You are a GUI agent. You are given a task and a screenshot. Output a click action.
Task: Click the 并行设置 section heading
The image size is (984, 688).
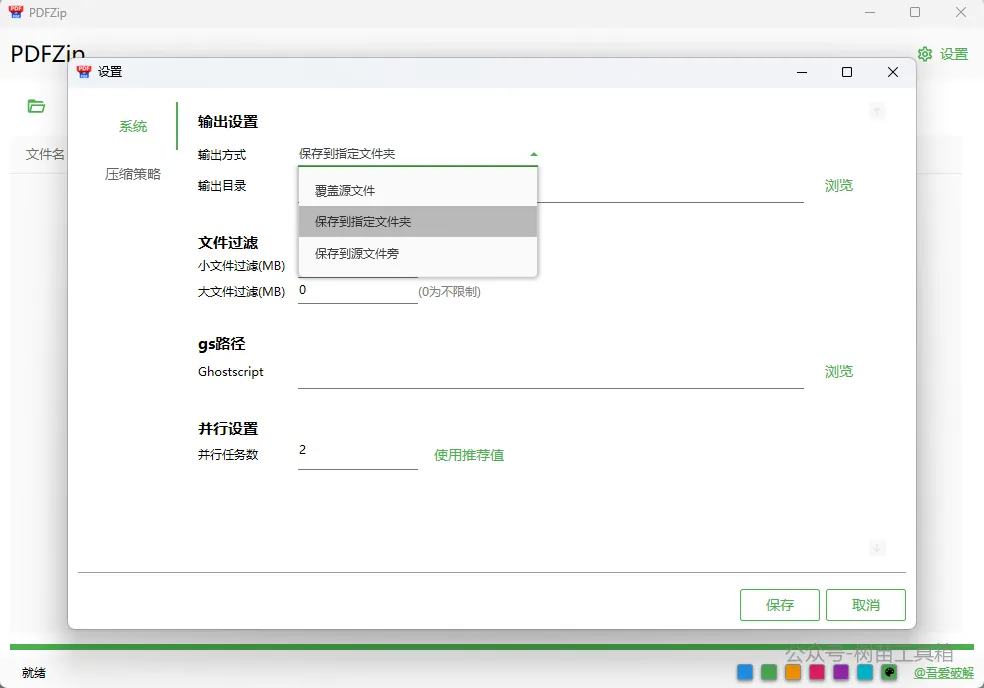(x=228, y=429)
